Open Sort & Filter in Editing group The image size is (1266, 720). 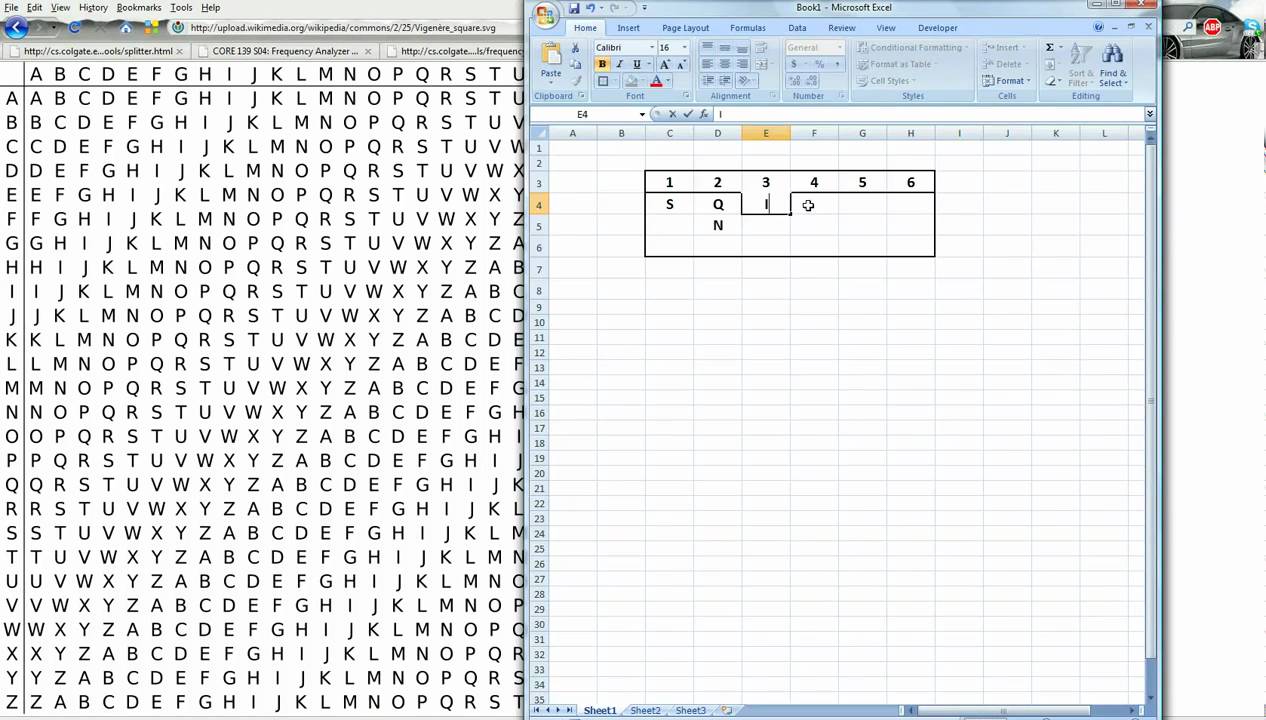1081,65
